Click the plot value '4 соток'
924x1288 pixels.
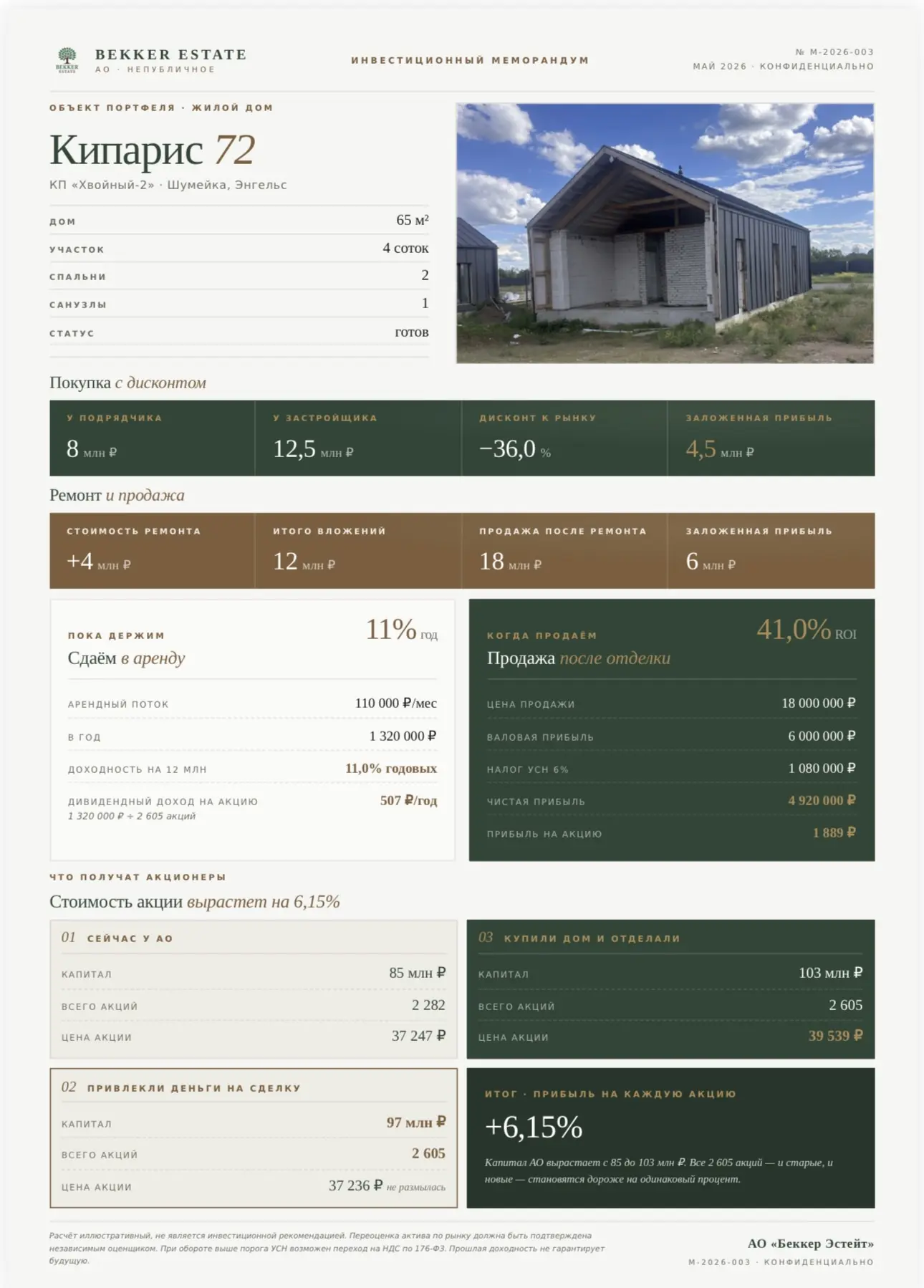click(x=405, y=248)
